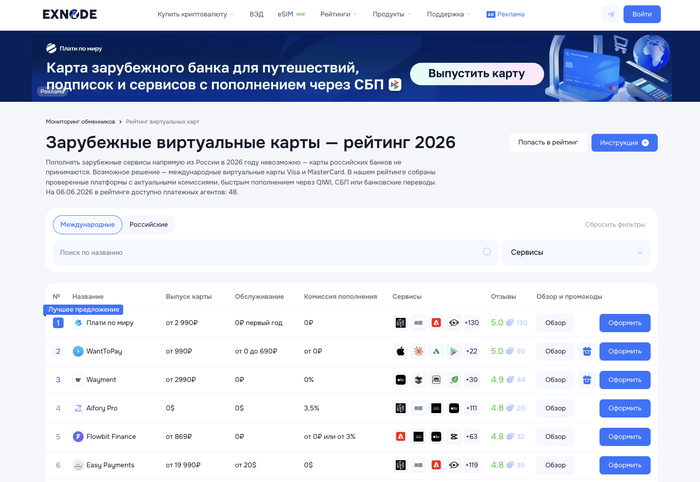
Task: Click the Wayment name text
Action: pyautogui.click(x=101, y=380)
